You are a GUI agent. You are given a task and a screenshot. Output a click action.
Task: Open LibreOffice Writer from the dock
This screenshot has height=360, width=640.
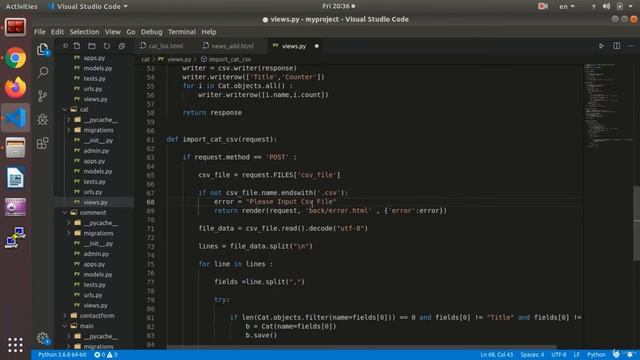click(16, 178)
